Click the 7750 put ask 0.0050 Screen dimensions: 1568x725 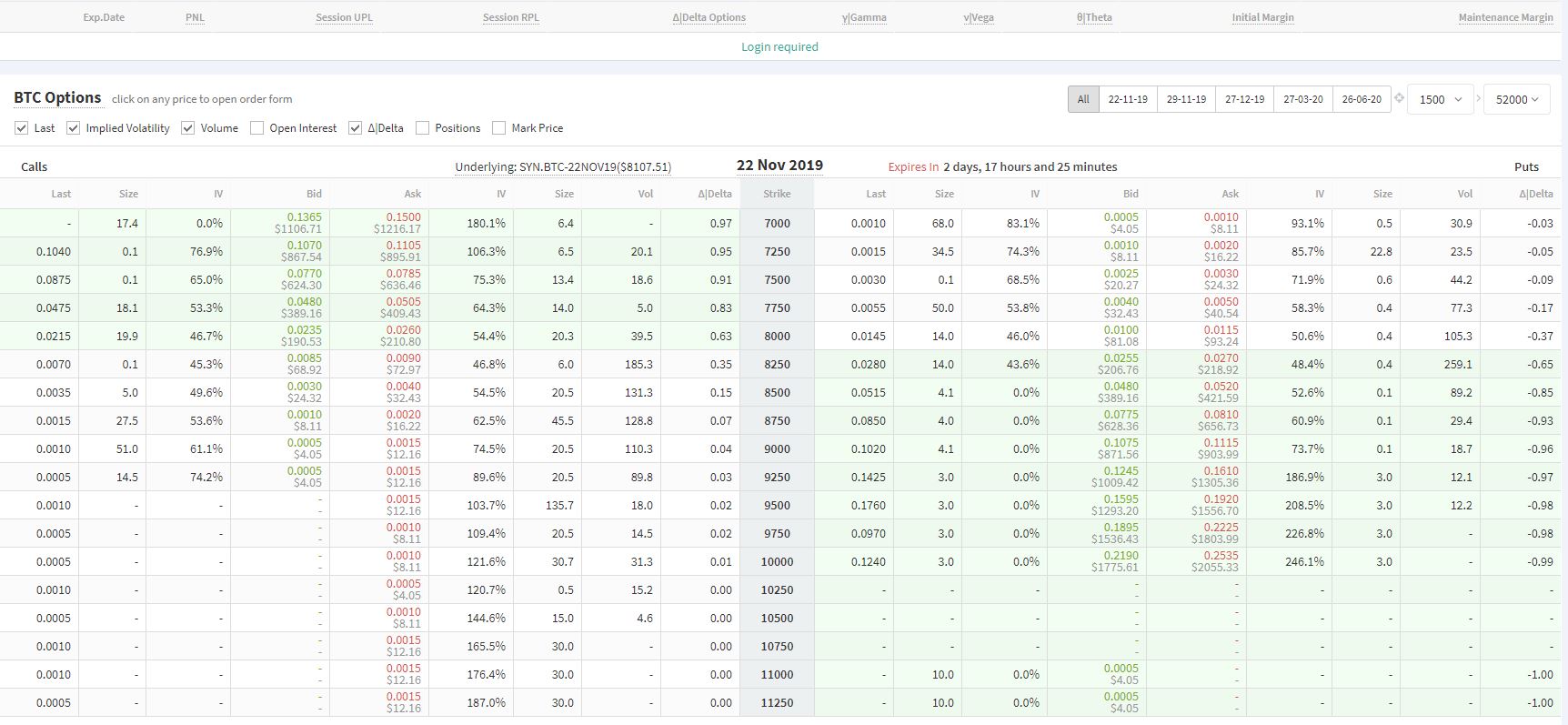[x=1221, y=302]
